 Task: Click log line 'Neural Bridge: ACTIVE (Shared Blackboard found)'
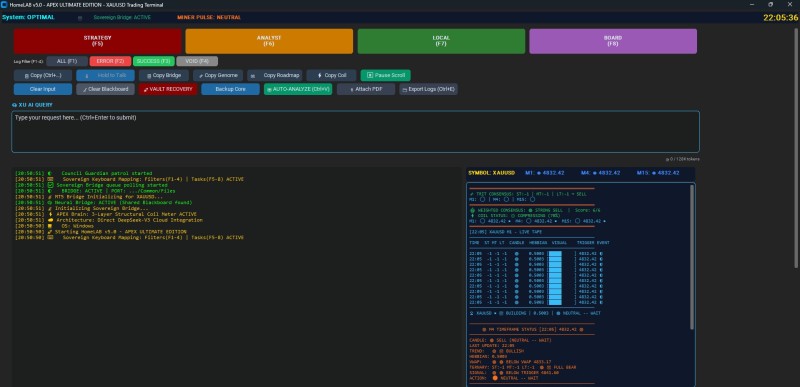coord(104,202)
